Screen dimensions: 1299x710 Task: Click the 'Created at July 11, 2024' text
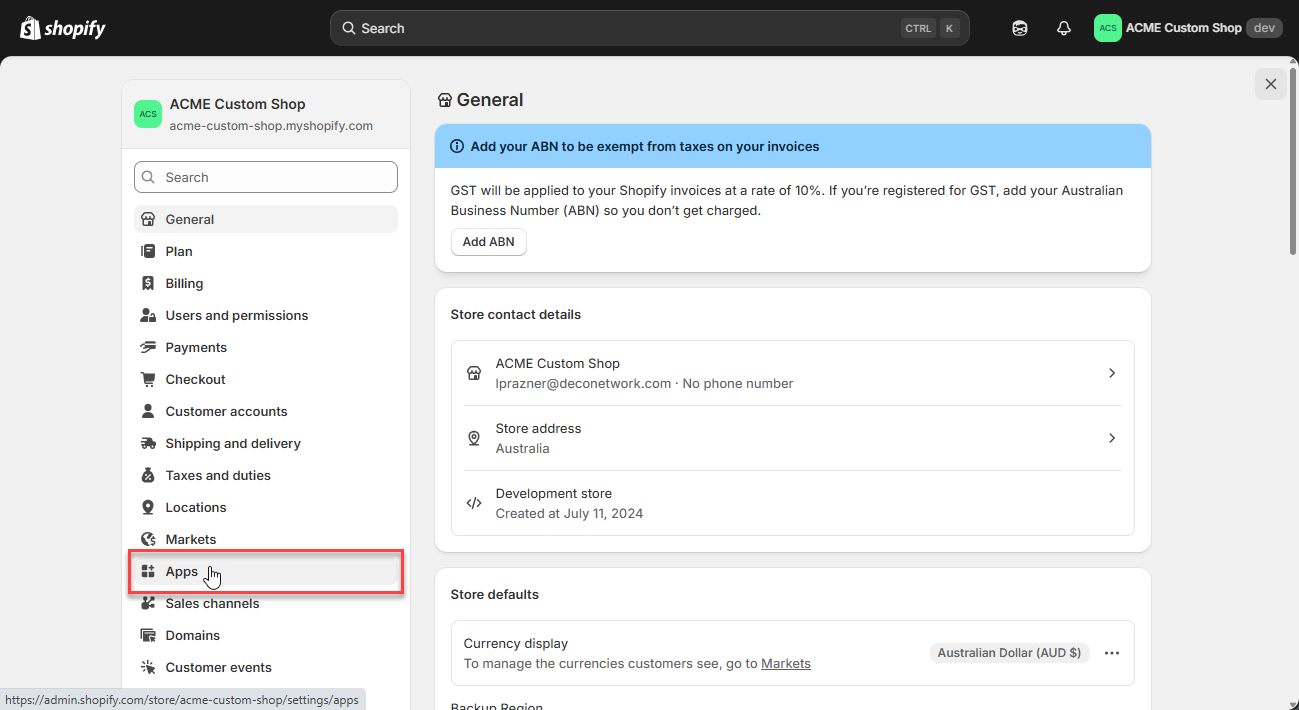[570, 513]
